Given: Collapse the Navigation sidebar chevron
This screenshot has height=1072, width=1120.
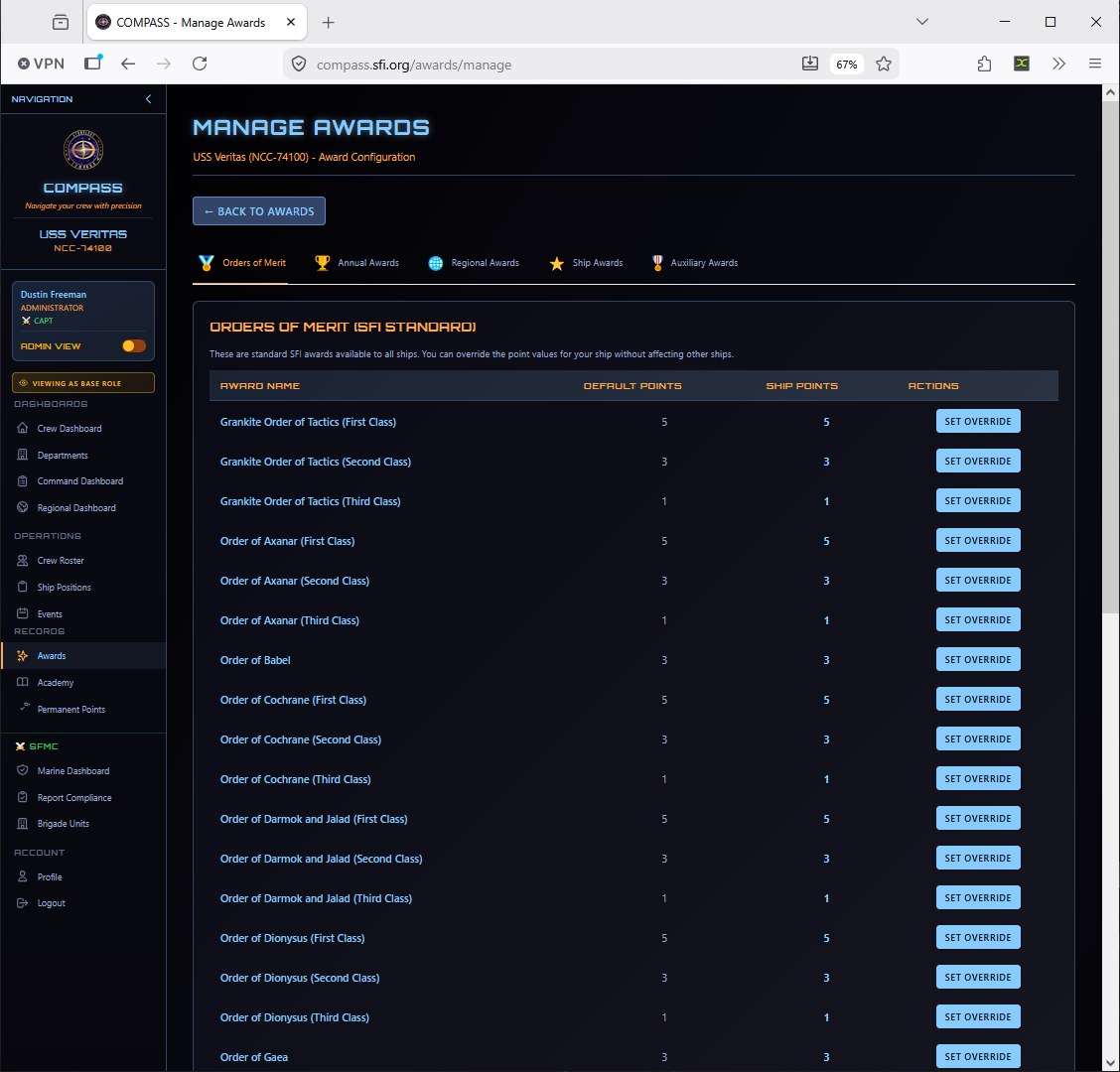Looking at the screenshot, I should point(149,99).
